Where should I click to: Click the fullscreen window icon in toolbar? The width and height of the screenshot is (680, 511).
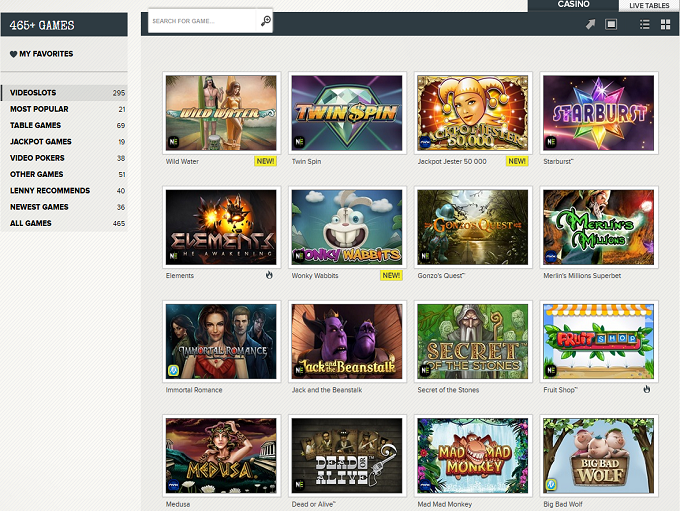611,24
